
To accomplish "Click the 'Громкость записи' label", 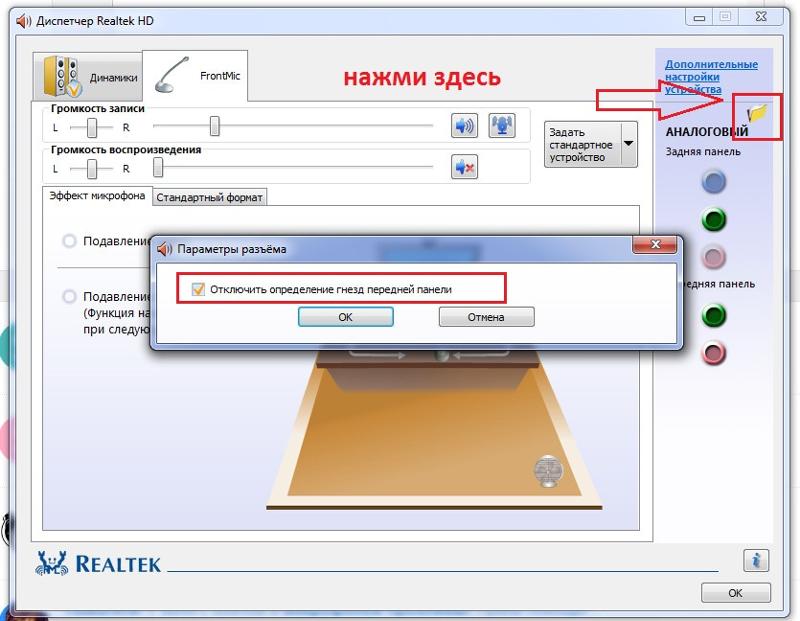I will point(97,108).
